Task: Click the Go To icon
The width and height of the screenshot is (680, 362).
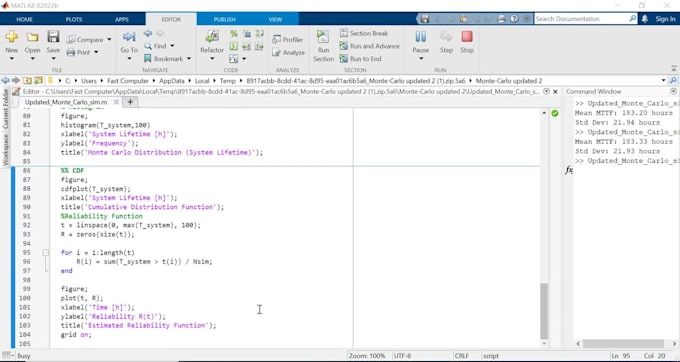Action: pyautogui.click(x=129, y=37)
